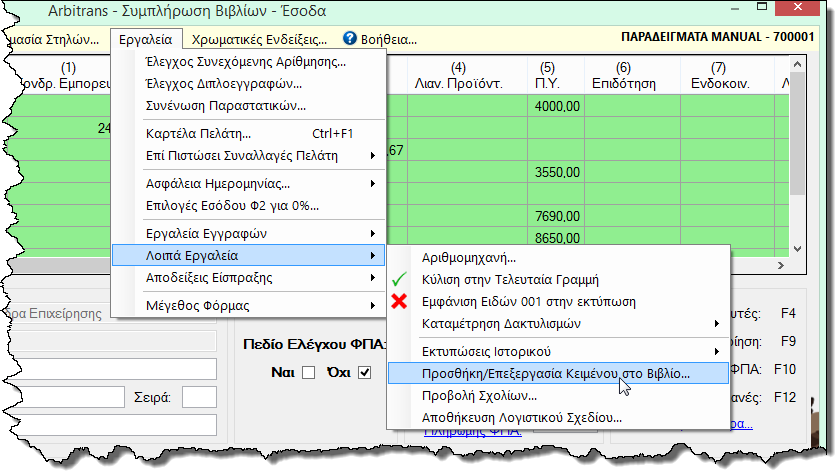The width and height of the screenshot is (835, 471).
Task: Click the Λοιπά Εργαλεία submenu arrow
Action: tap(373, 255)
